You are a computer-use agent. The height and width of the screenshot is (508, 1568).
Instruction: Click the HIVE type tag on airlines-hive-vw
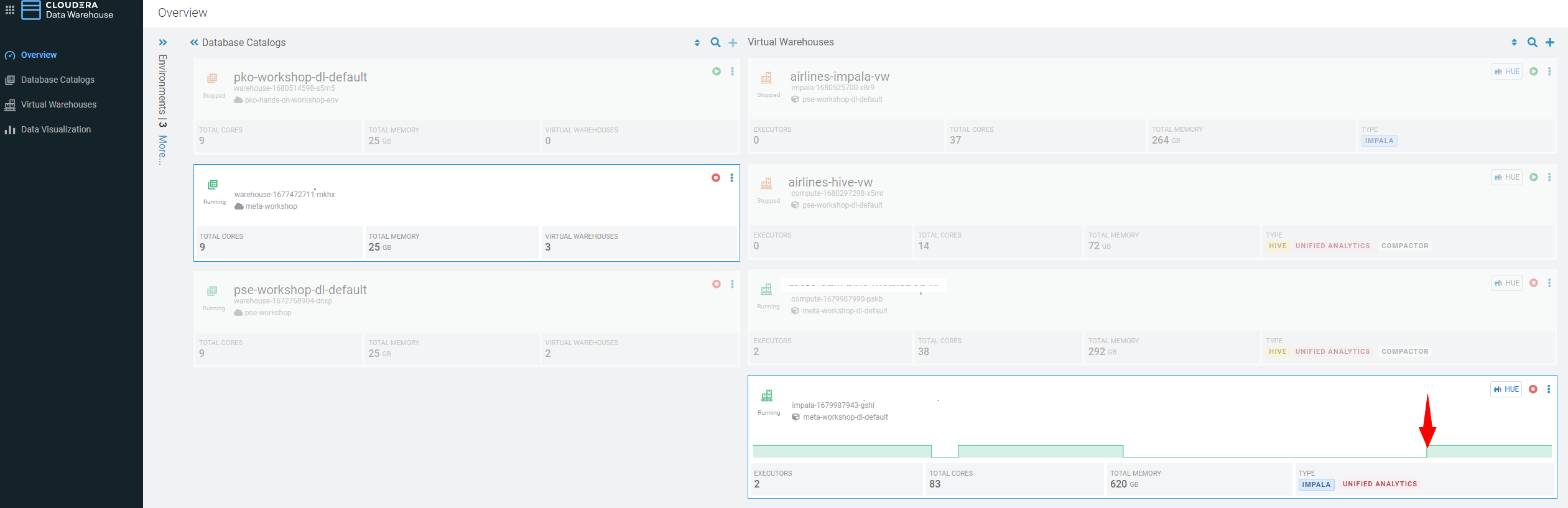(x=1278, y=246)
